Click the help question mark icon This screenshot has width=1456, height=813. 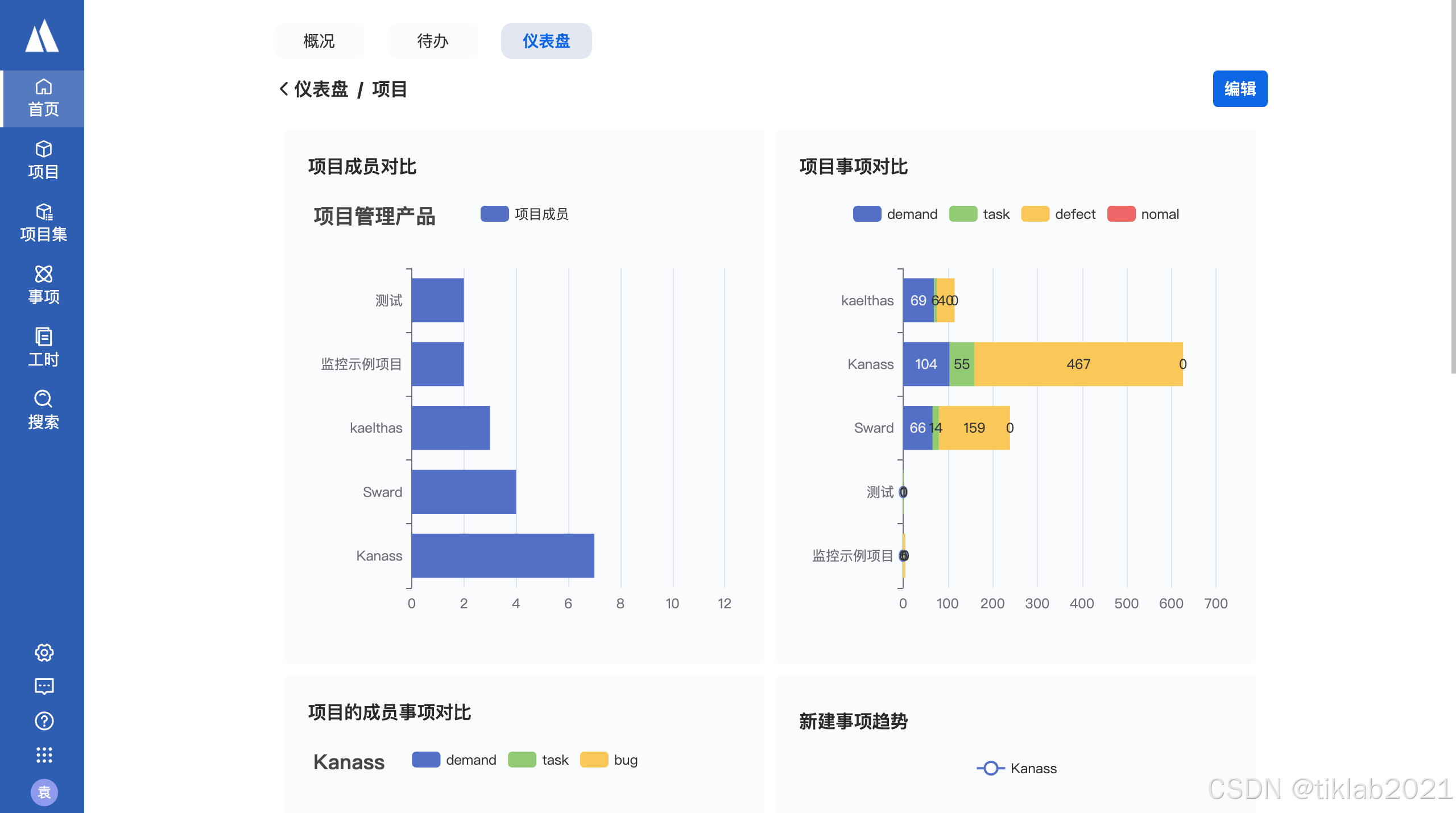(x=44, y=720)
